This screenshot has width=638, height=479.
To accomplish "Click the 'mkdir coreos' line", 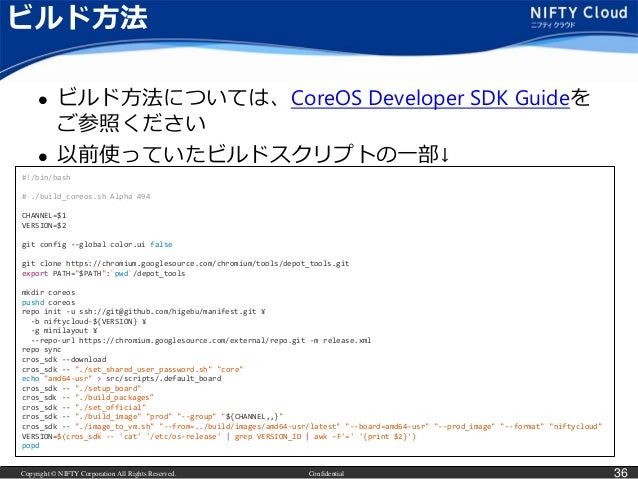I will 48,293.
